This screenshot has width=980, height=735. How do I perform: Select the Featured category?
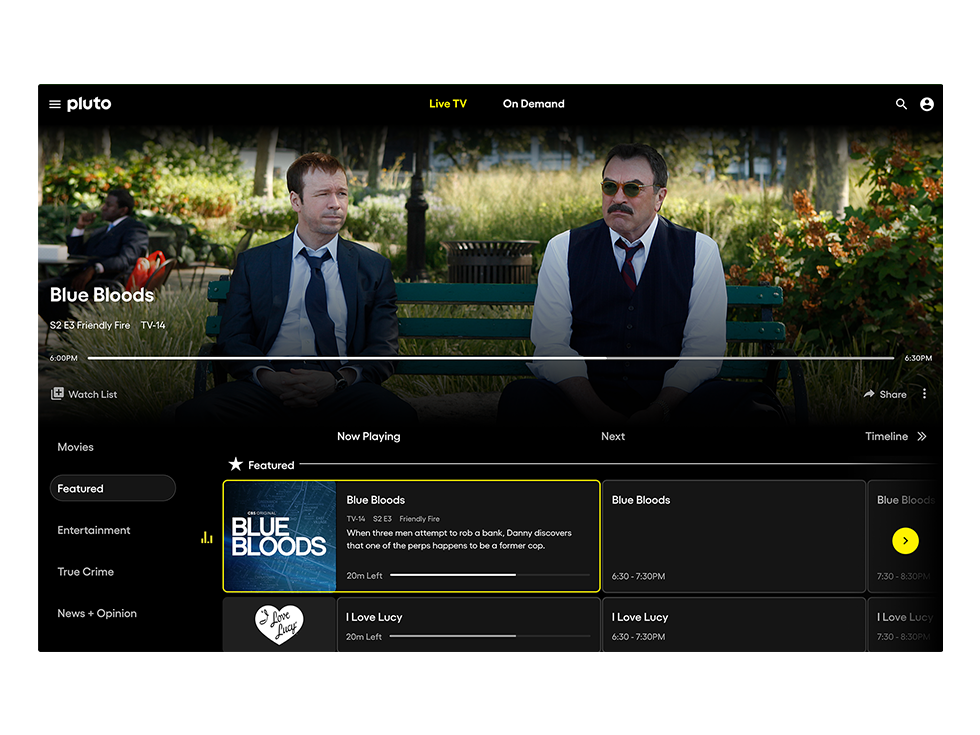[112, 488]
